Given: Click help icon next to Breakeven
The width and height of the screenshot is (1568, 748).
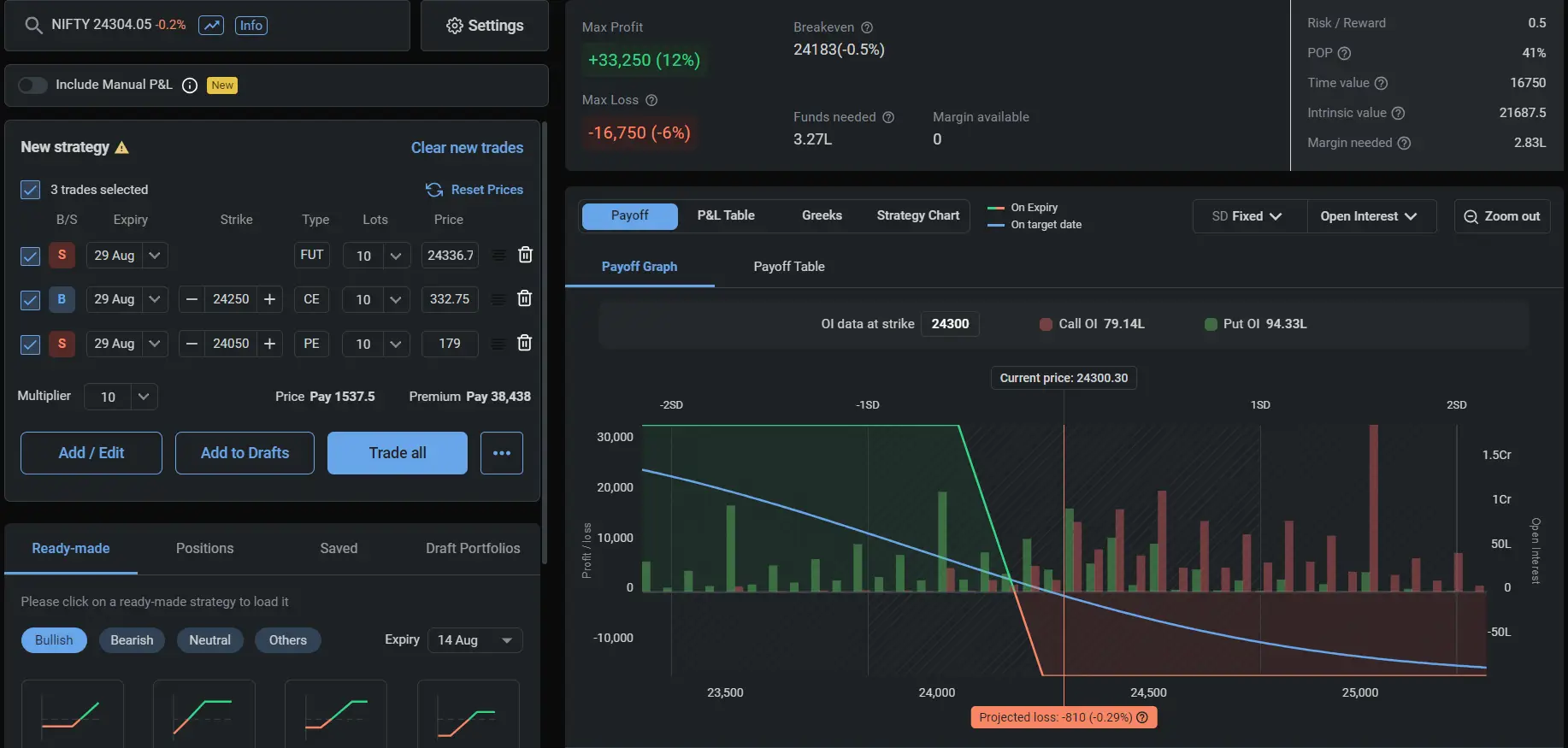Looking at the screenshot, I should coord(867,27).
